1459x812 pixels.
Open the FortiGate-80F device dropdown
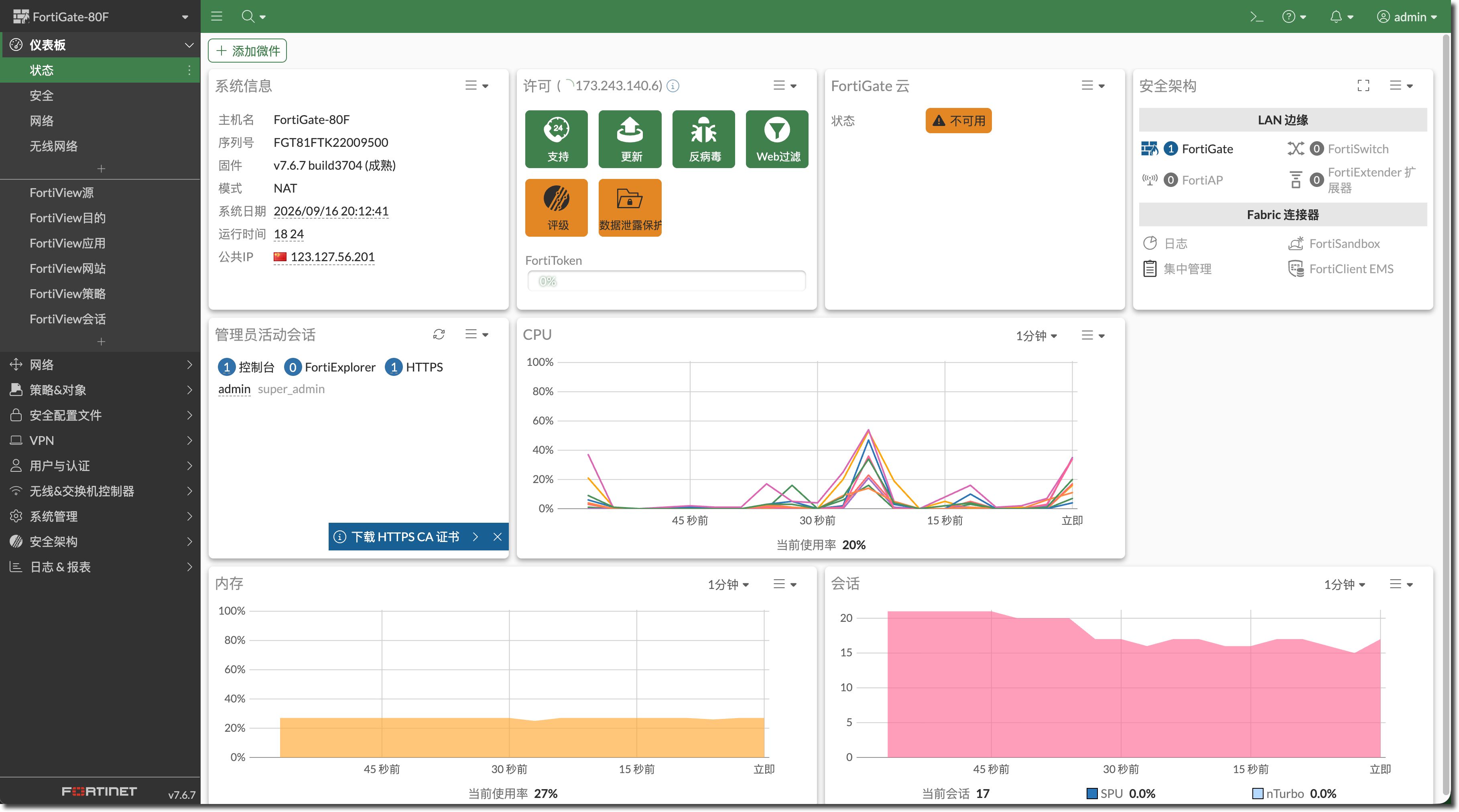coord(100,16)
